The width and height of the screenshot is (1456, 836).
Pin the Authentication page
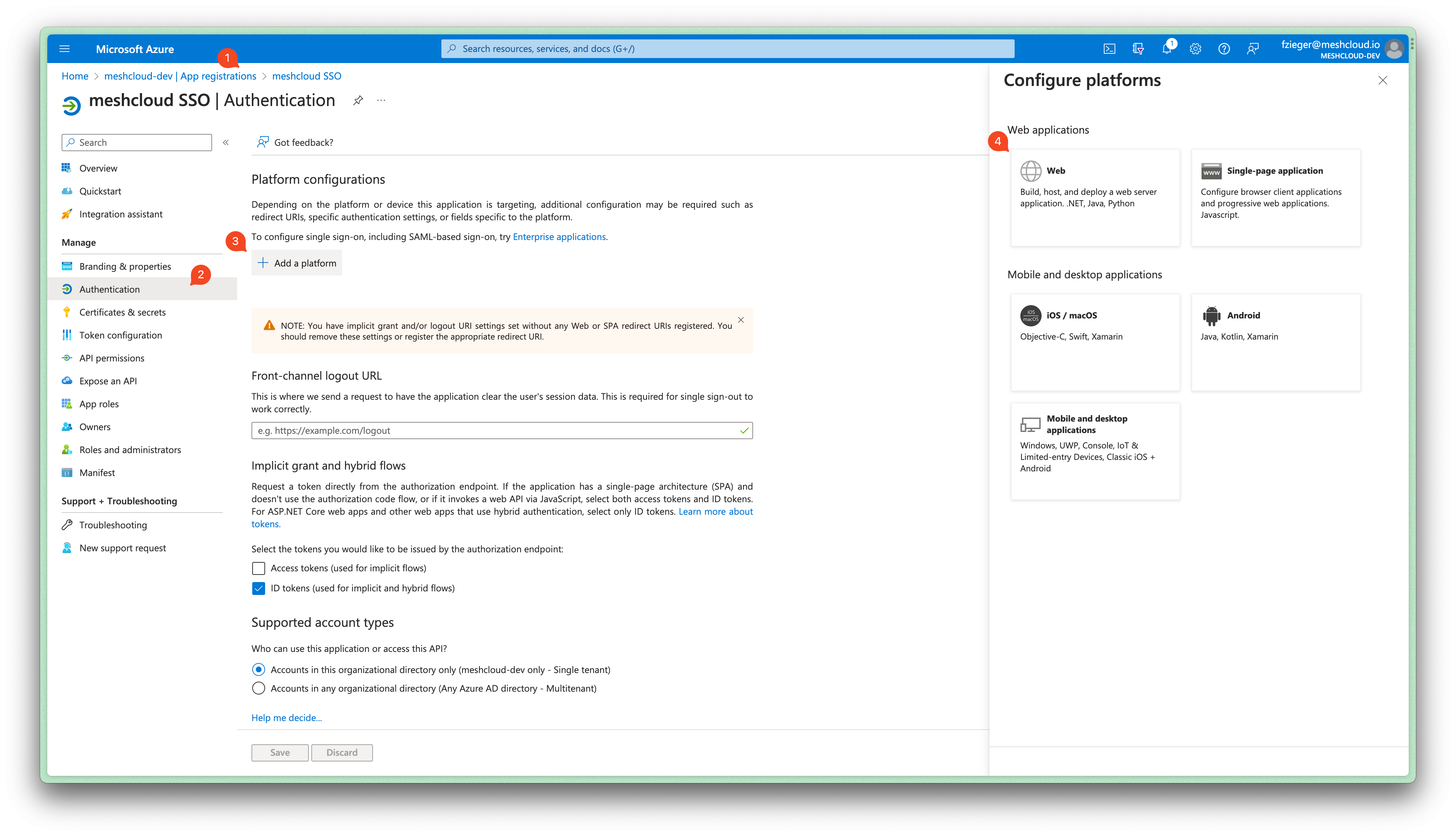[x=358, y=100]
